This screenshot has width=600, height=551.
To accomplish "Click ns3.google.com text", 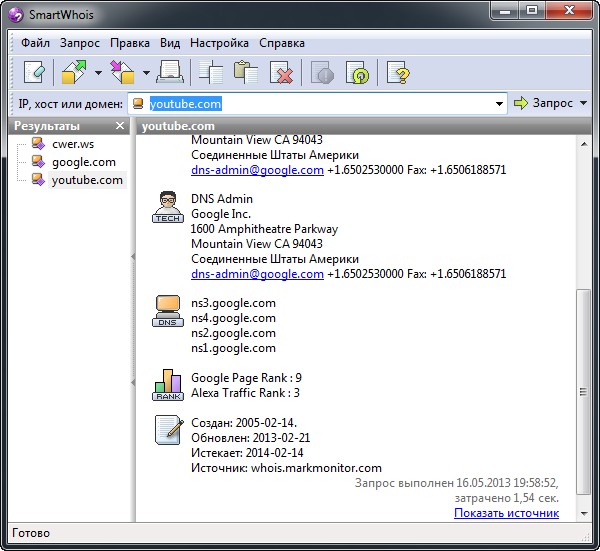I will click(233, 303).
